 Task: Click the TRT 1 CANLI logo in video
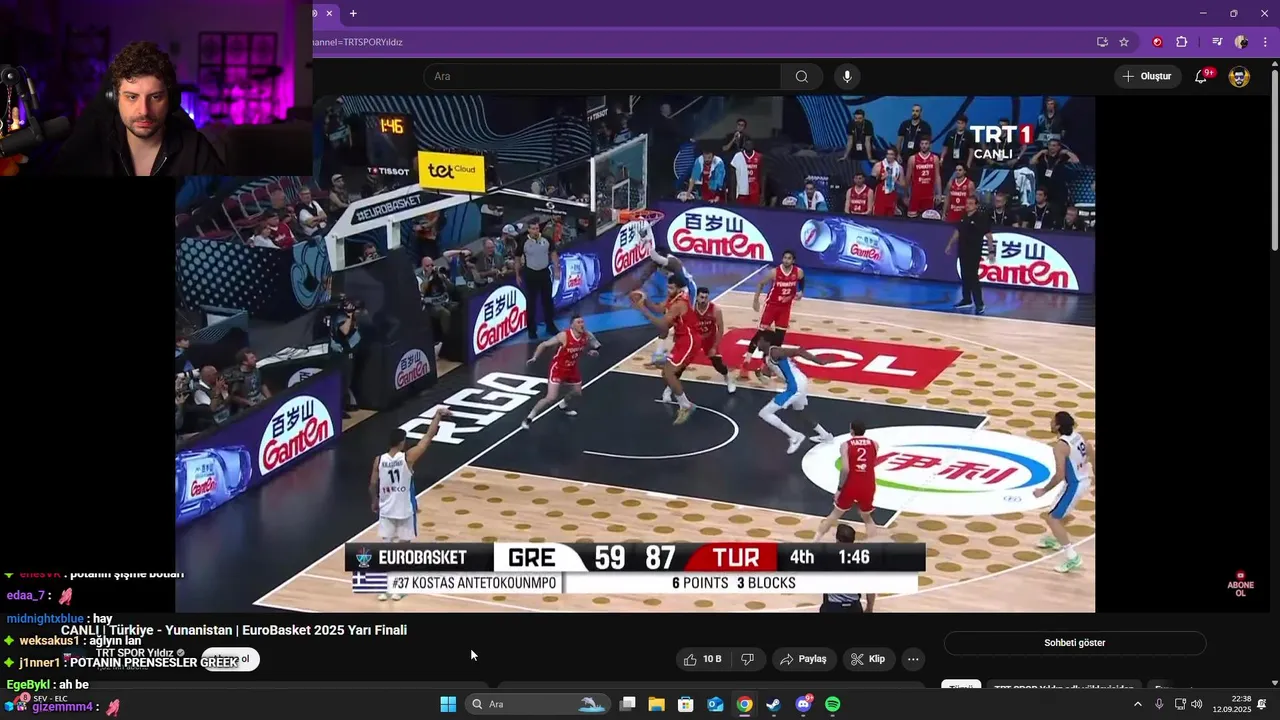point(1000,140)
